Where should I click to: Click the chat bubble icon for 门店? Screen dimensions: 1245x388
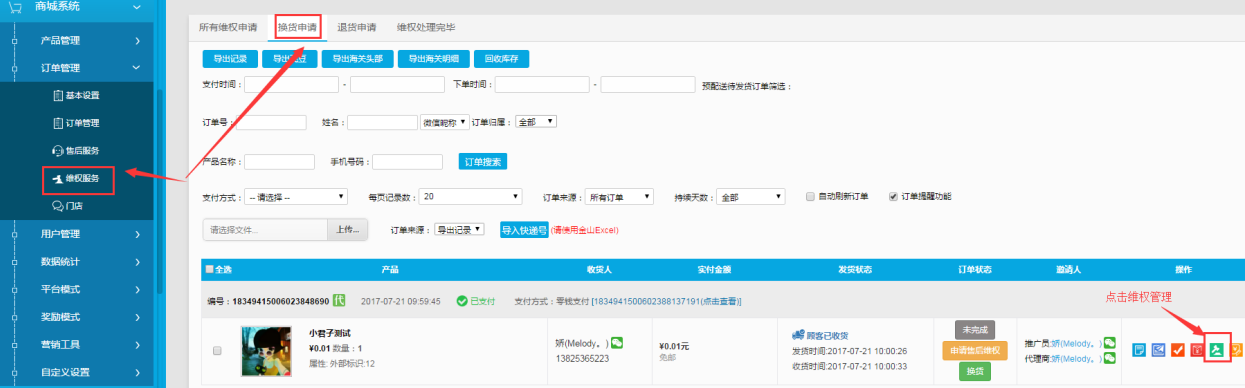coord(57,205)
